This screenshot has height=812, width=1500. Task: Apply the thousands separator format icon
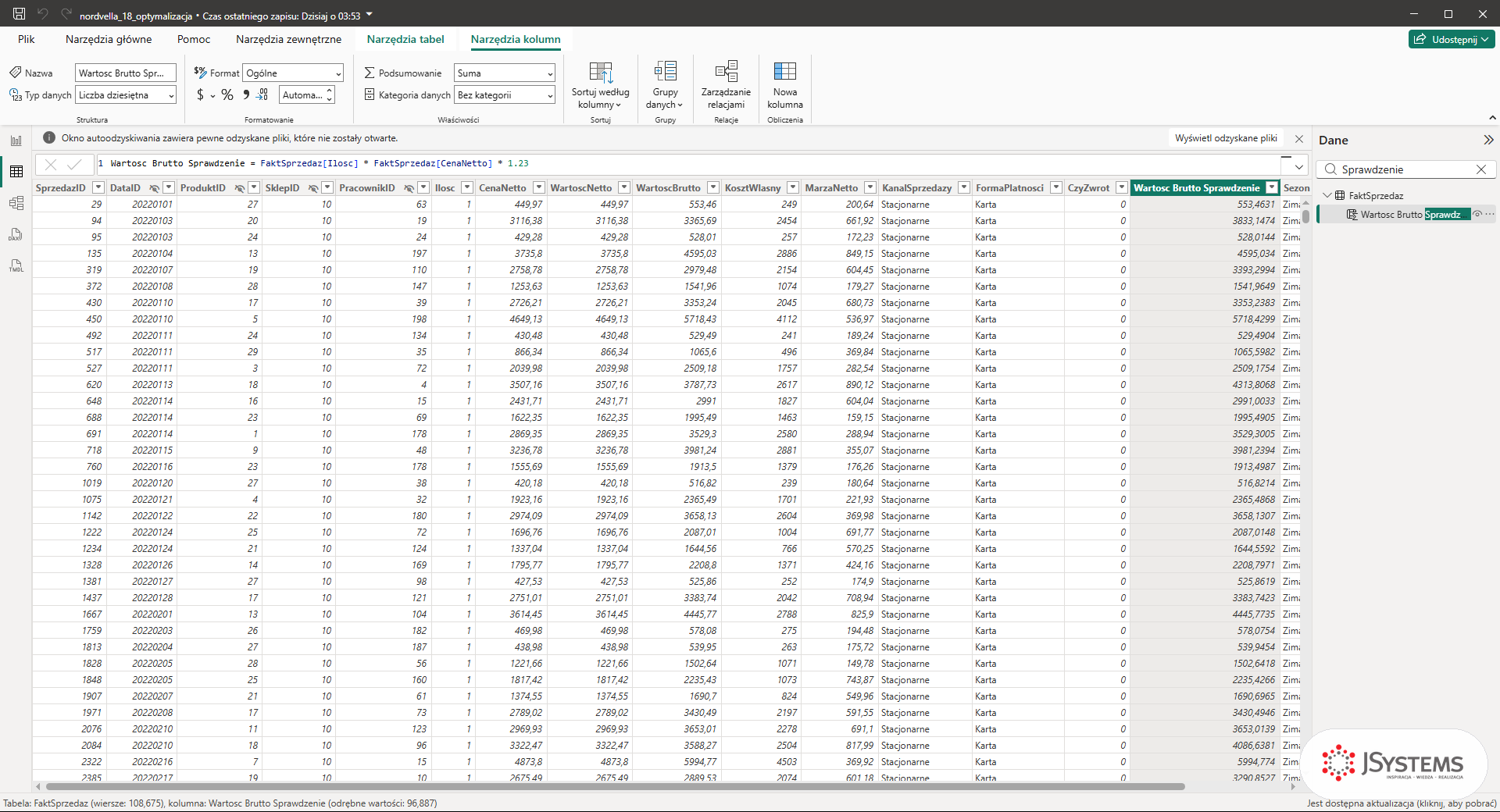point(246,94)
